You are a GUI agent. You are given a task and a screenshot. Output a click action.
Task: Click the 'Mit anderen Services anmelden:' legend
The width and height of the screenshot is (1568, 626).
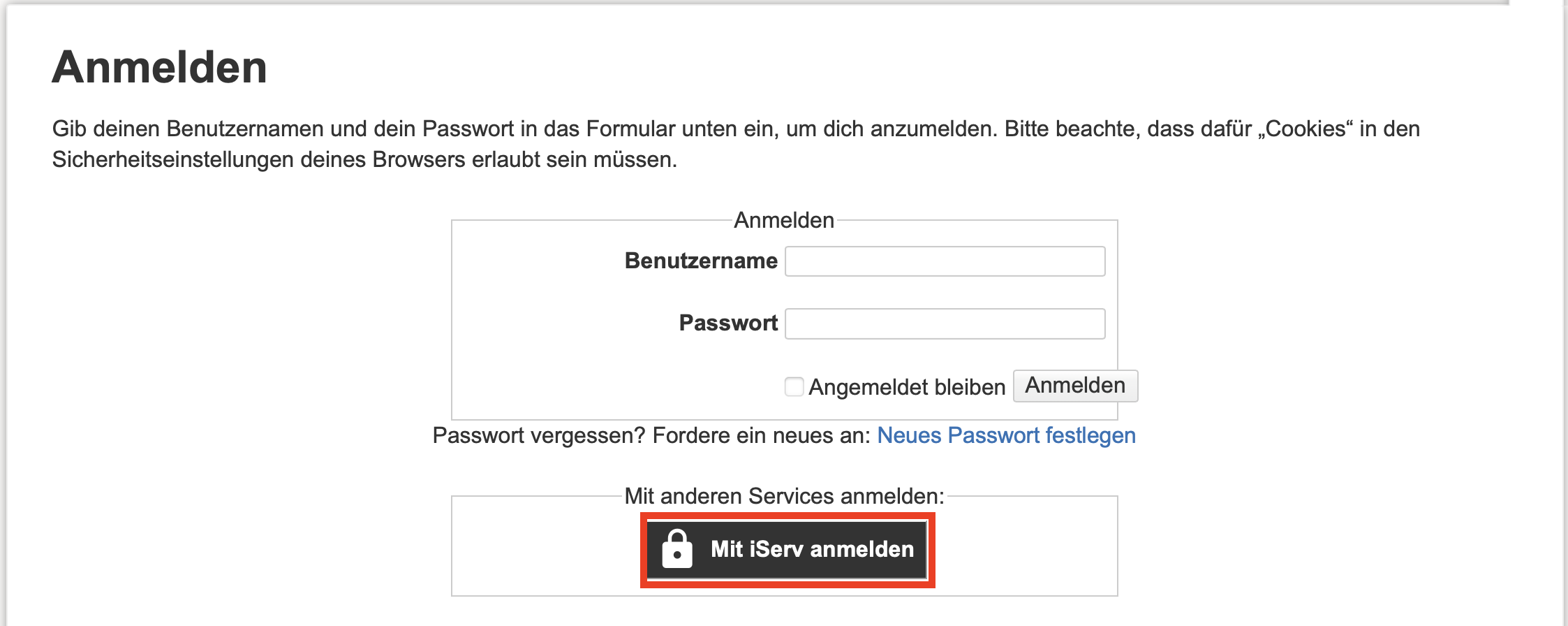(x=783, y=496)
